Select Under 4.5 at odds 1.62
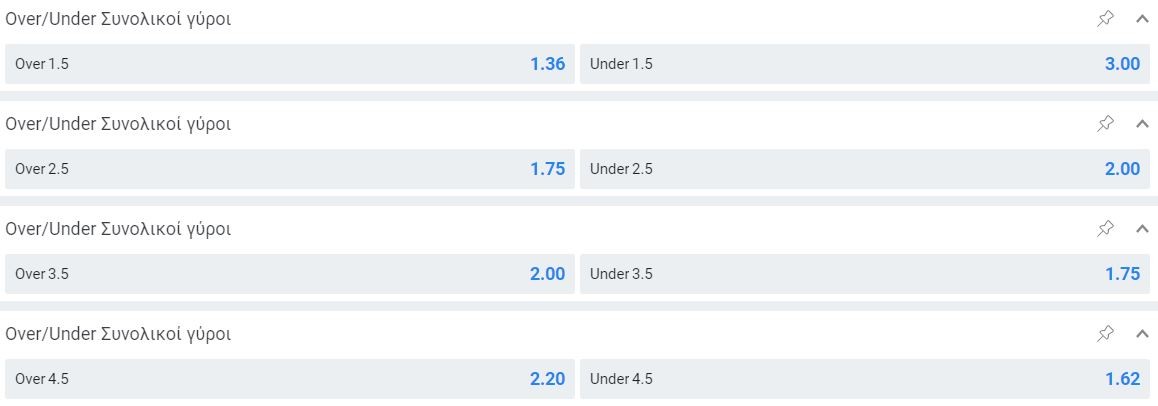The width and height of the screenshot is (1158, 406). [x=865, y=379]
